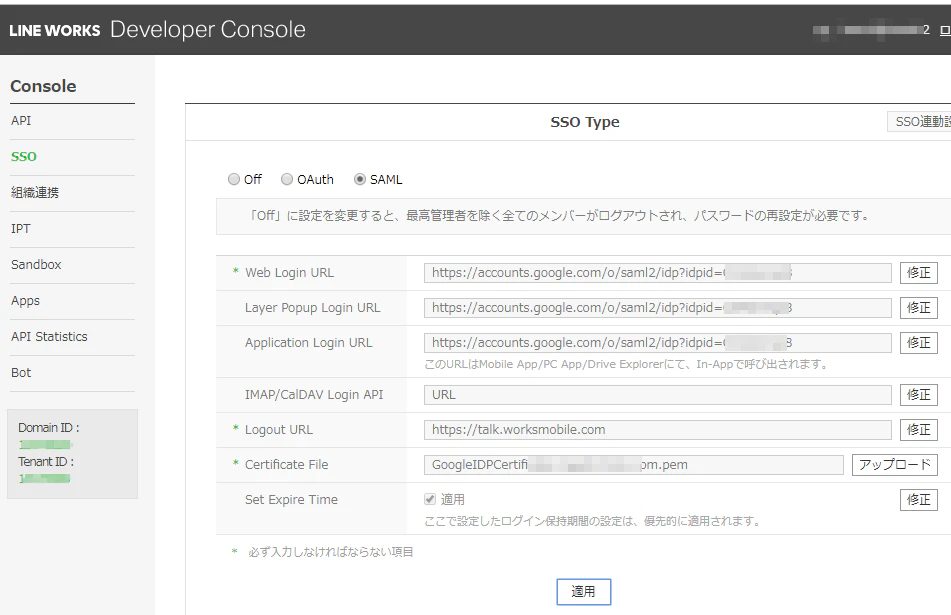The width and height of the screenshot is (951, 615).
Task: Select the SAML radio button
Action: pos(360,180)
